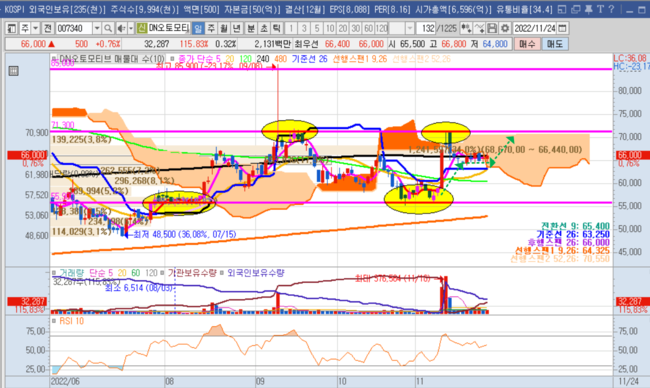Click the 외국인보유수량 legend label
Viewport: 650px width, 388px height.
click(255, 273)
